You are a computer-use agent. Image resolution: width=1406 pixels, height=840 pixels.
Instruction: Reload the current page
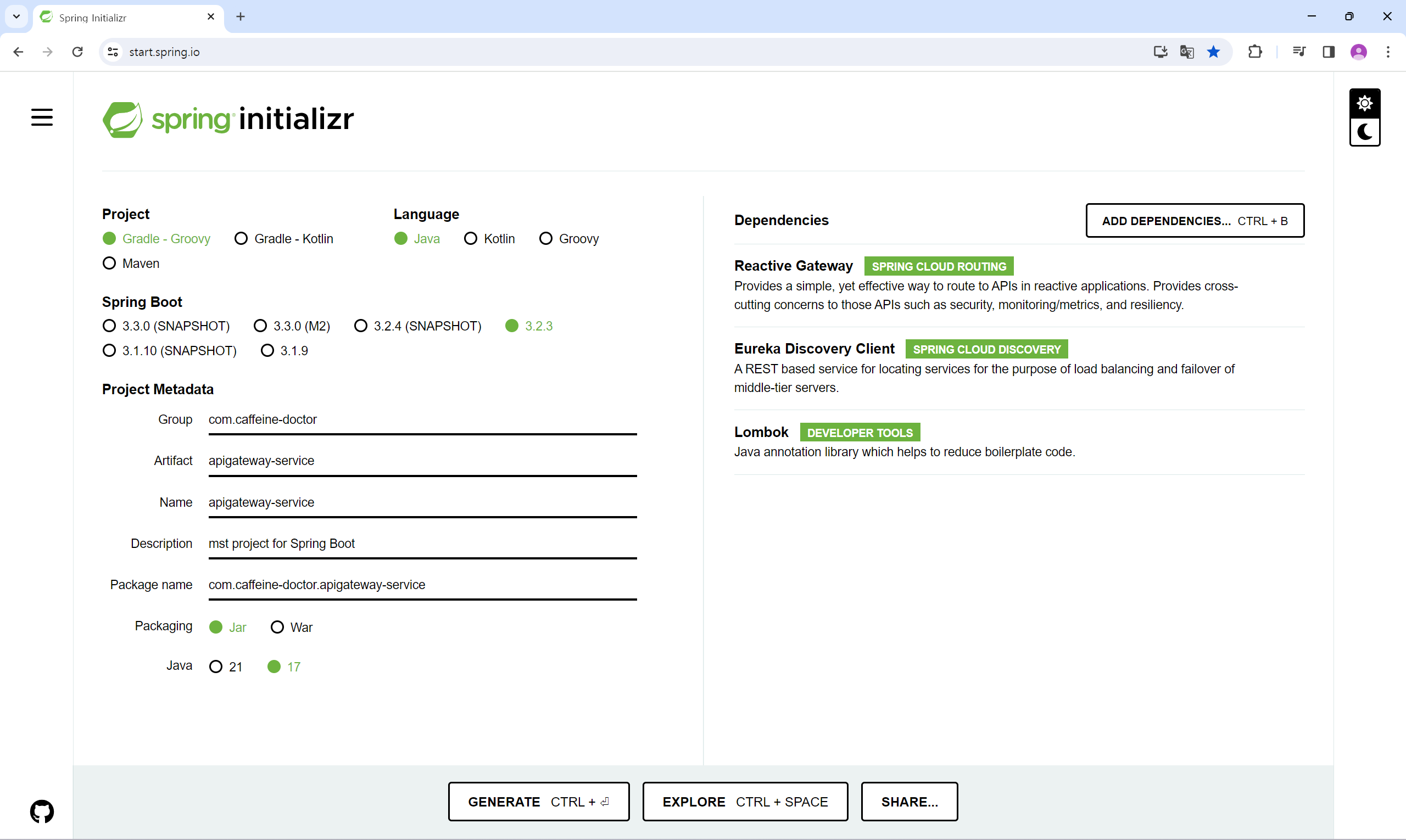pyautogui.click(x=77, y=52)
